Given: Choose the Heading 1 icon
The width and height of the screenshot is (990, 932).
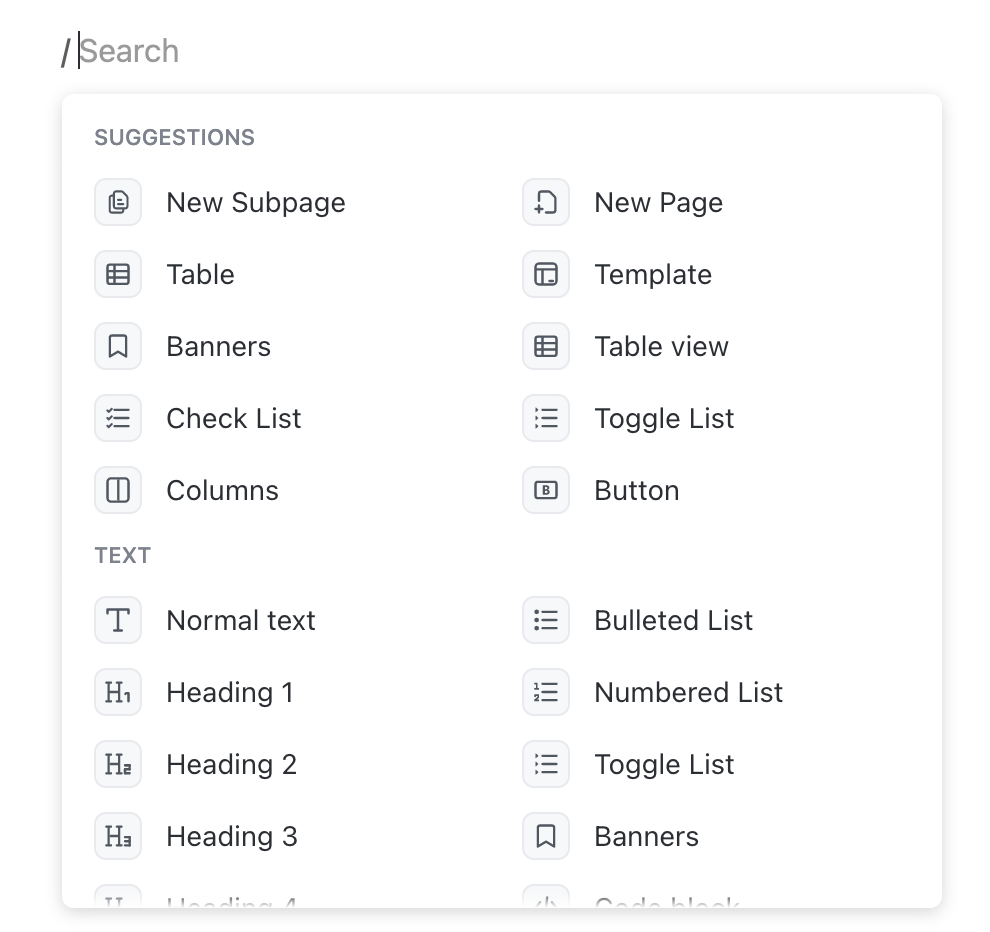Looking at the screenshot, I should (118, 693).
